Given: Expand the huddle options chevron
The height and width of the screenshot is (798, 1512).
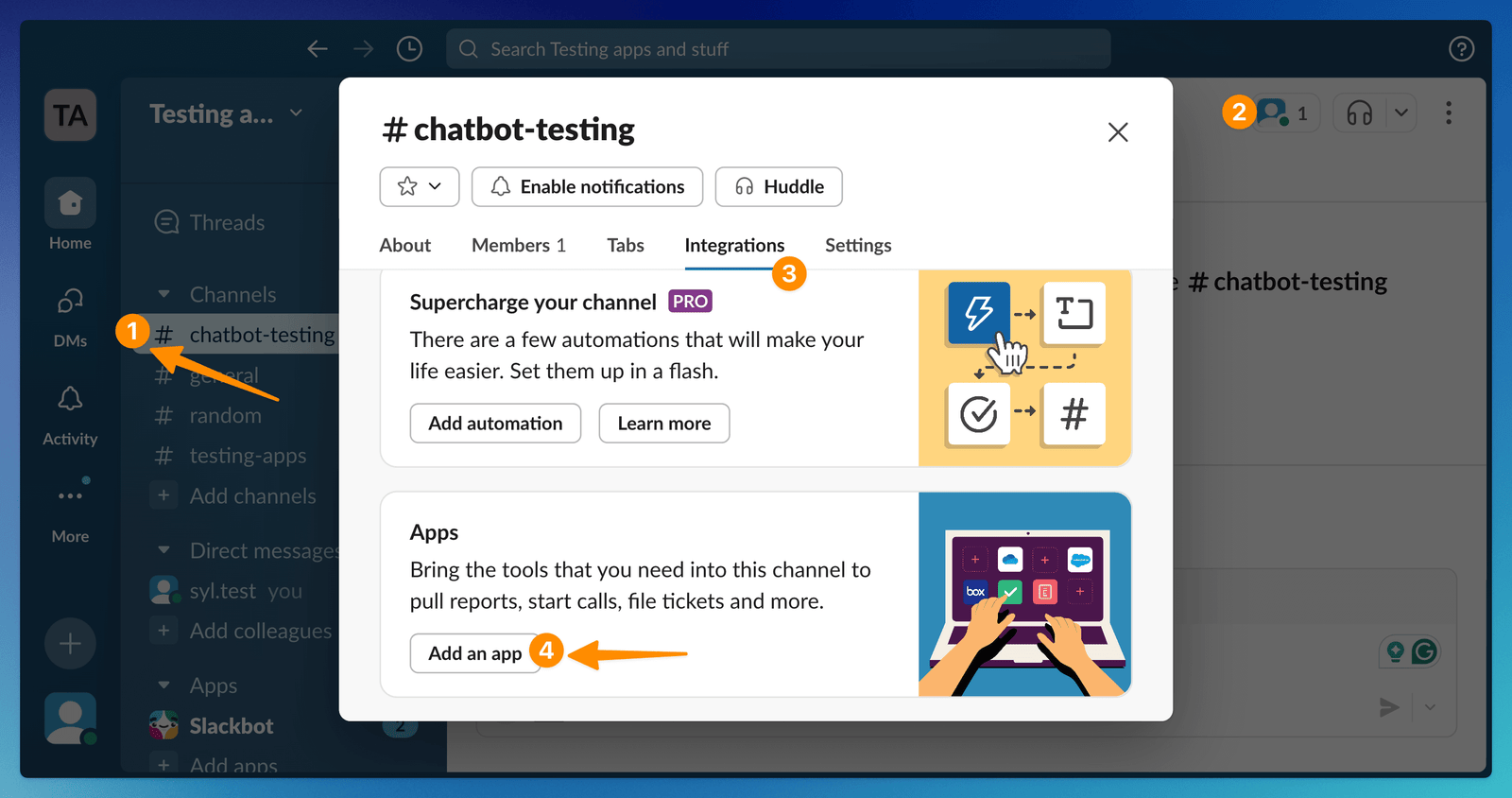Looking at the screenshot, I should [x=1400, y=114].
